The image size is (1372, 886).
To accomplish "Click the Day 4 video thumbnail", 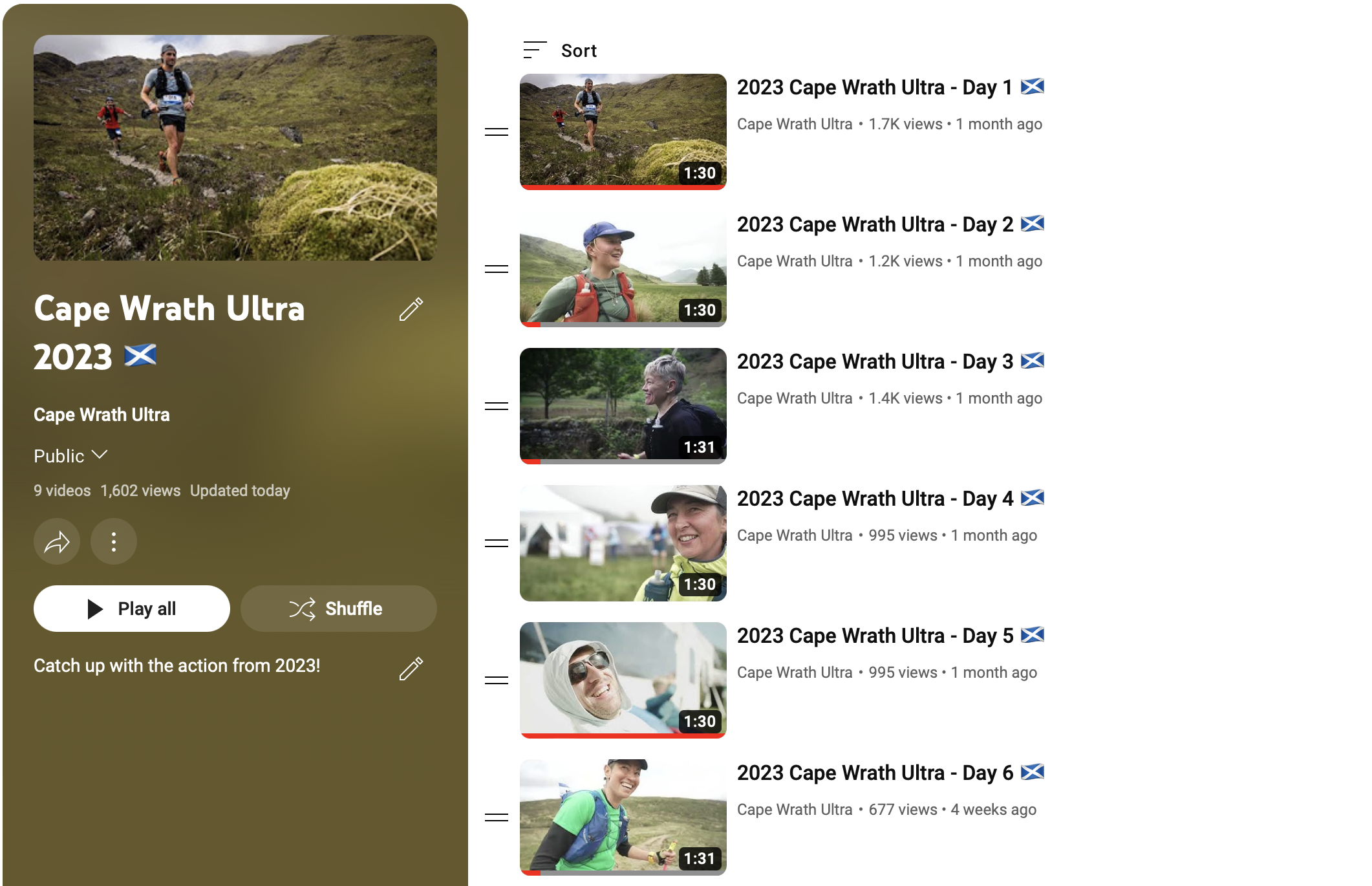I will pyautogui.click(x=623, y=543).
